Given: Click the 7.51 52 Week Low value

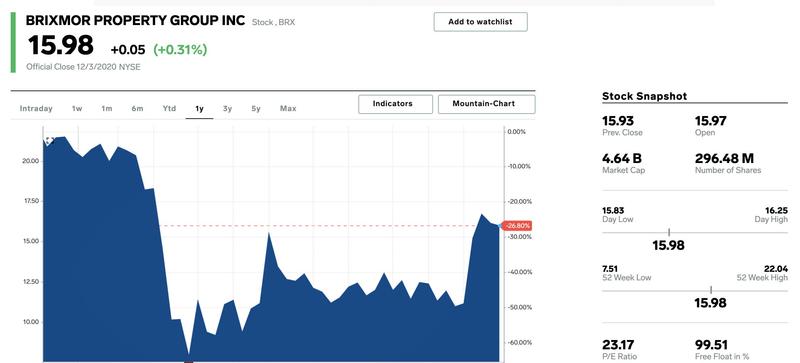Looking at the screenshot, I should 610,269.
